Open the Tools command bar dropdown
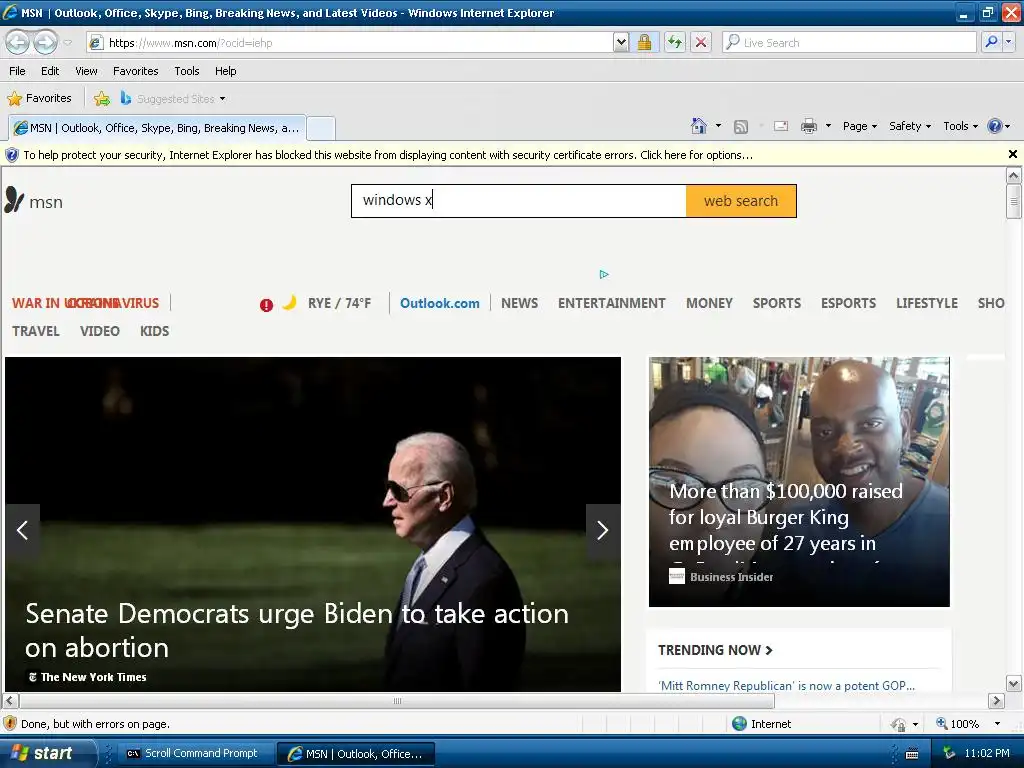Viewport: 1024px width, 768px height. pyautogui.click(x=961, y=126)
